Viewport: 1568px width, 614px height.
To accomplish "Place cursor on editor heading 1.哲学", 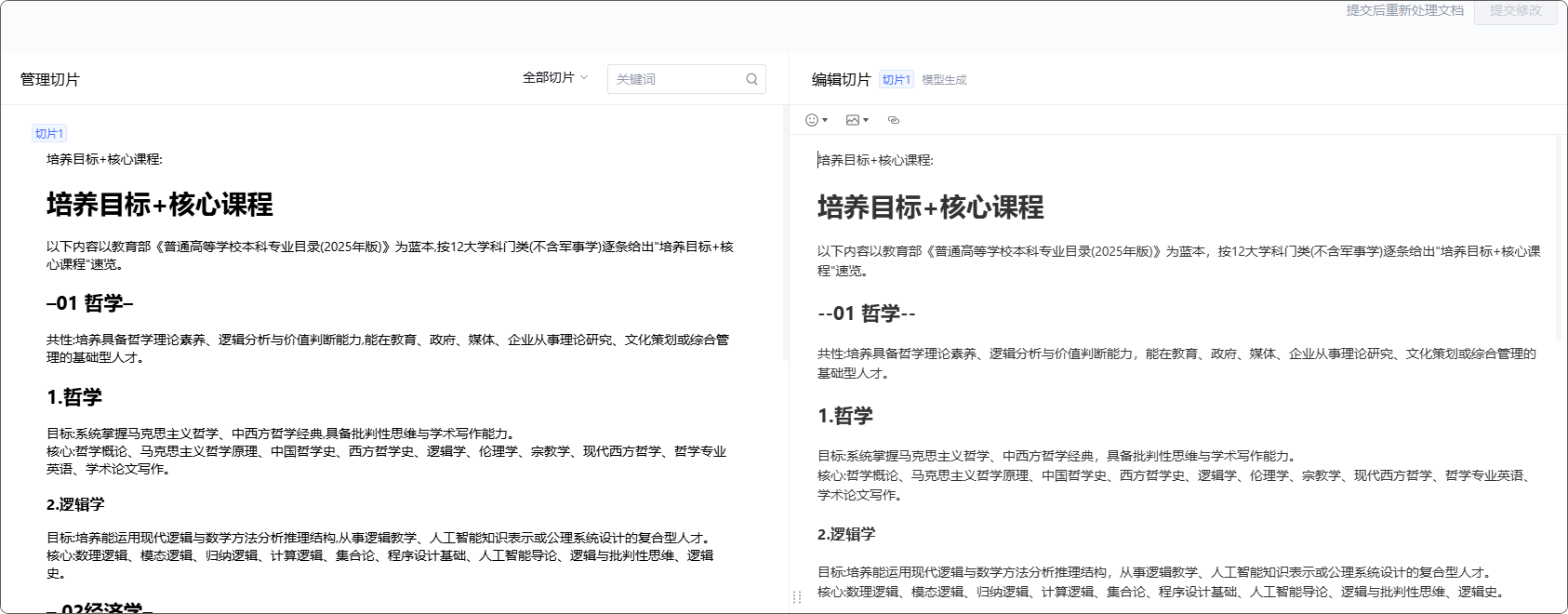I will click(x=844, y=416).
